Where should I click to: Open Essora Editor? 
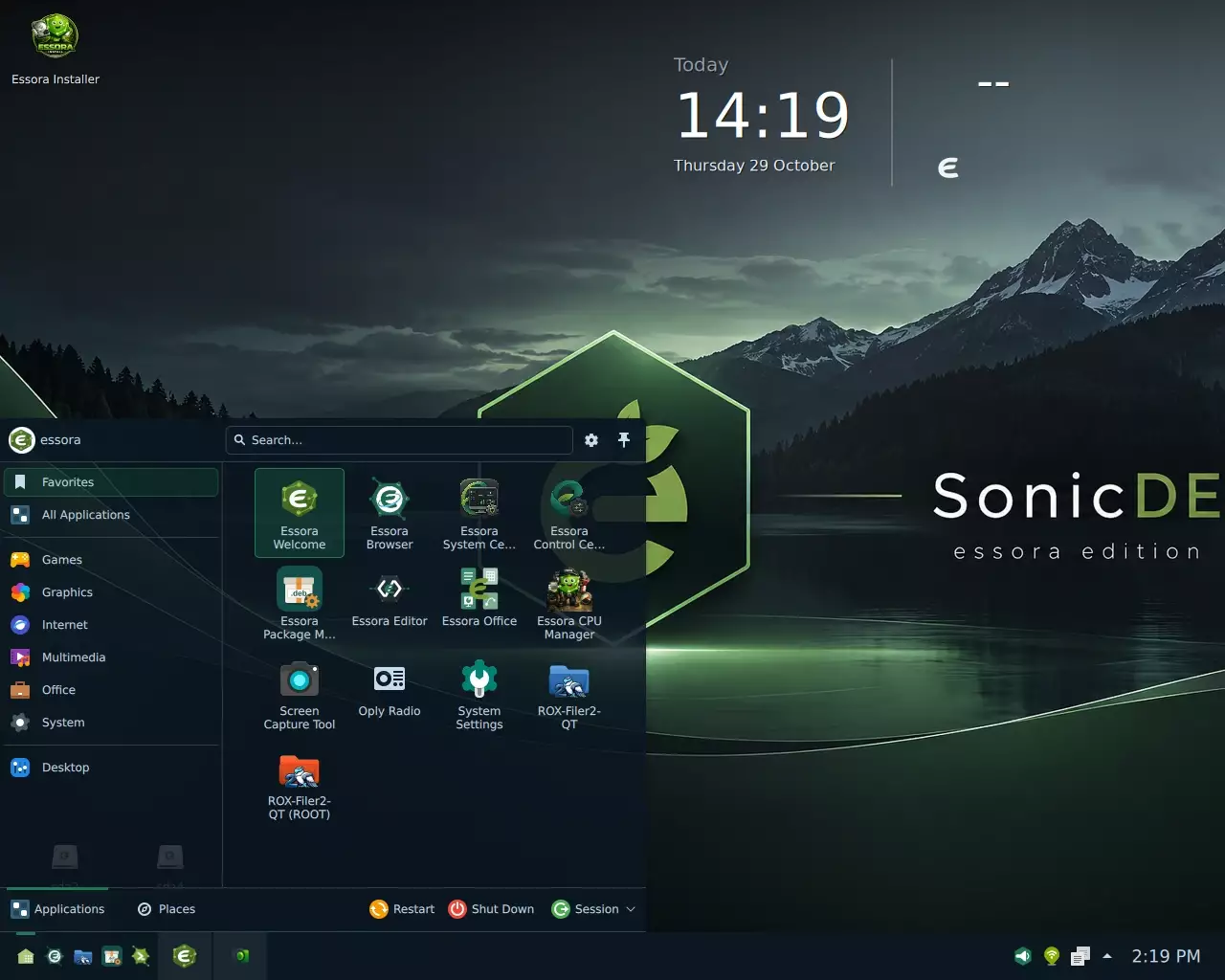390,603
